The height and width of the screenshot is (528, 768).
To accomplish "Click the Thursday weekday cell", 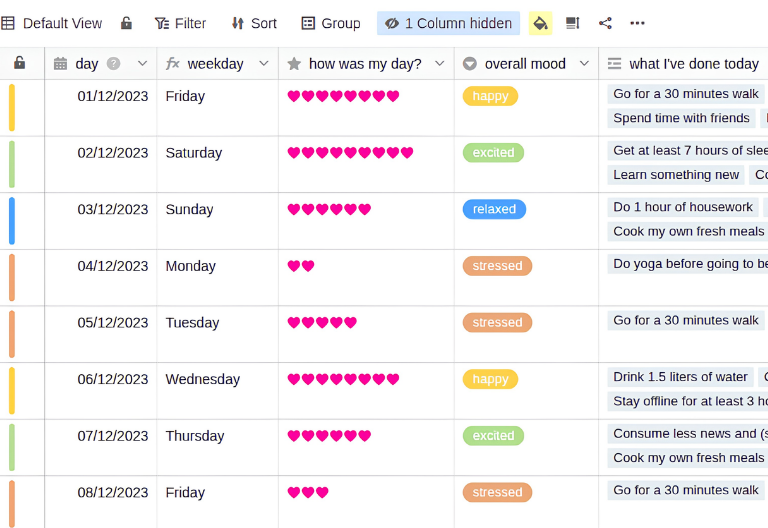I will pos(217,447).
